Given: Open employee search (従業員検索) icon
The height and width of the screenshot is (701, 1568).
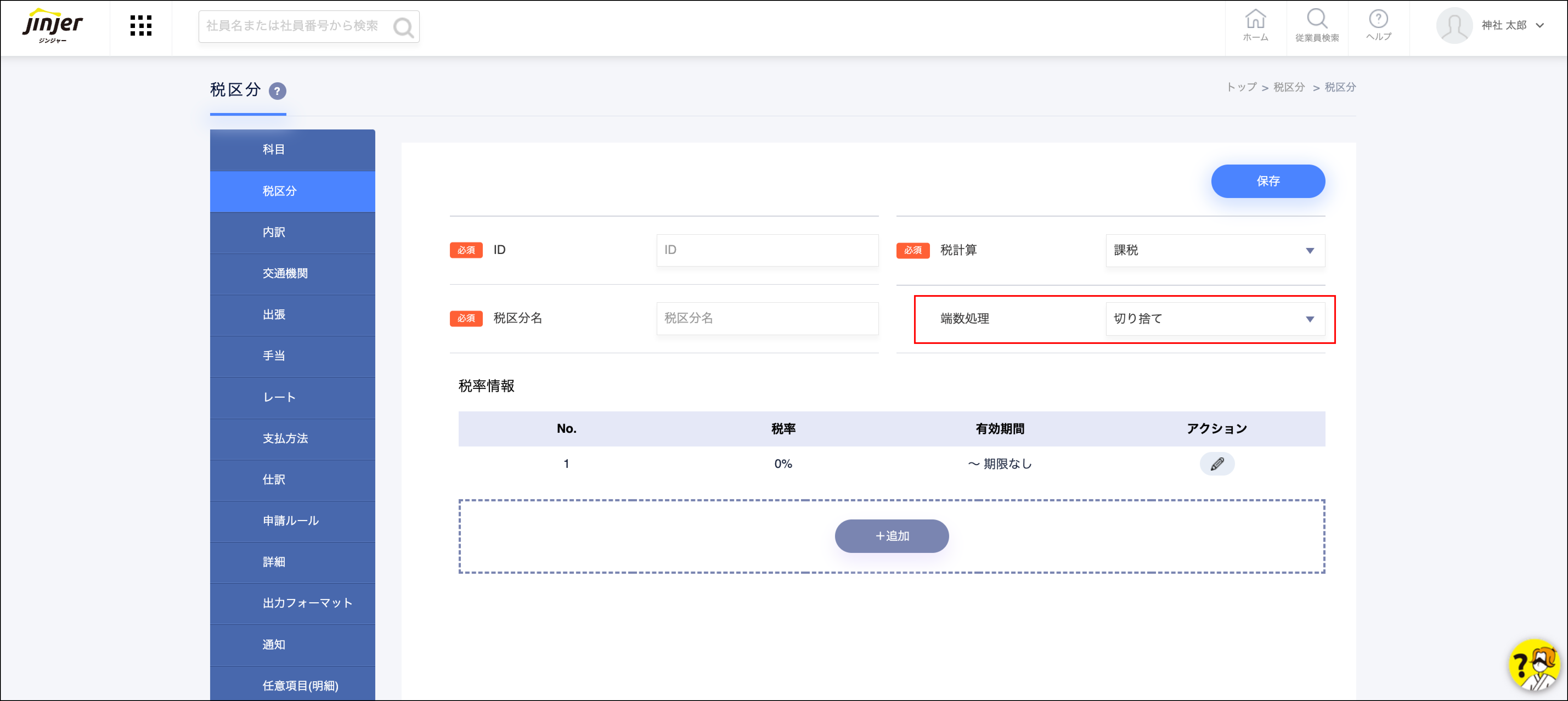Looking at the screenshot, I should (1317, 26).
